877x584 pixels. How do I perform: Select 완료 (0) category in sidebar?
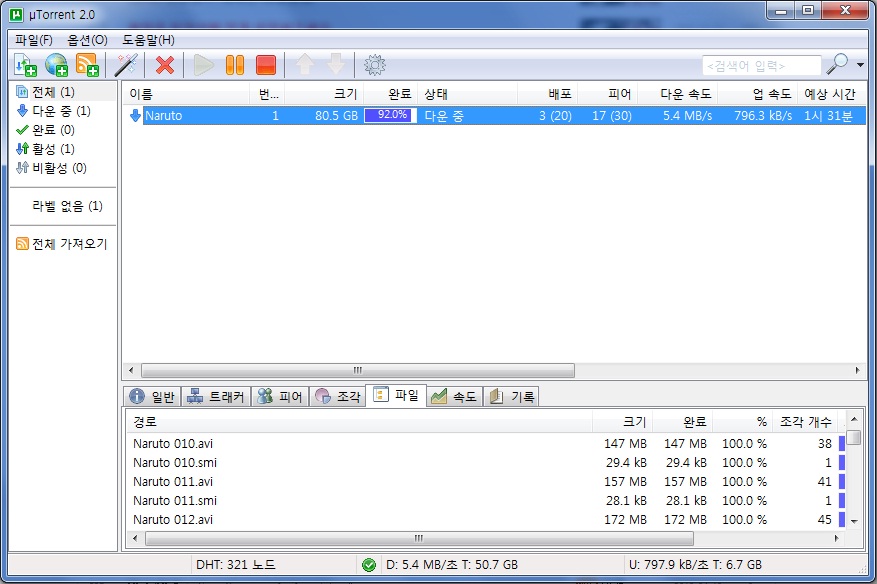pyautogui.click(x=45, y=130)
